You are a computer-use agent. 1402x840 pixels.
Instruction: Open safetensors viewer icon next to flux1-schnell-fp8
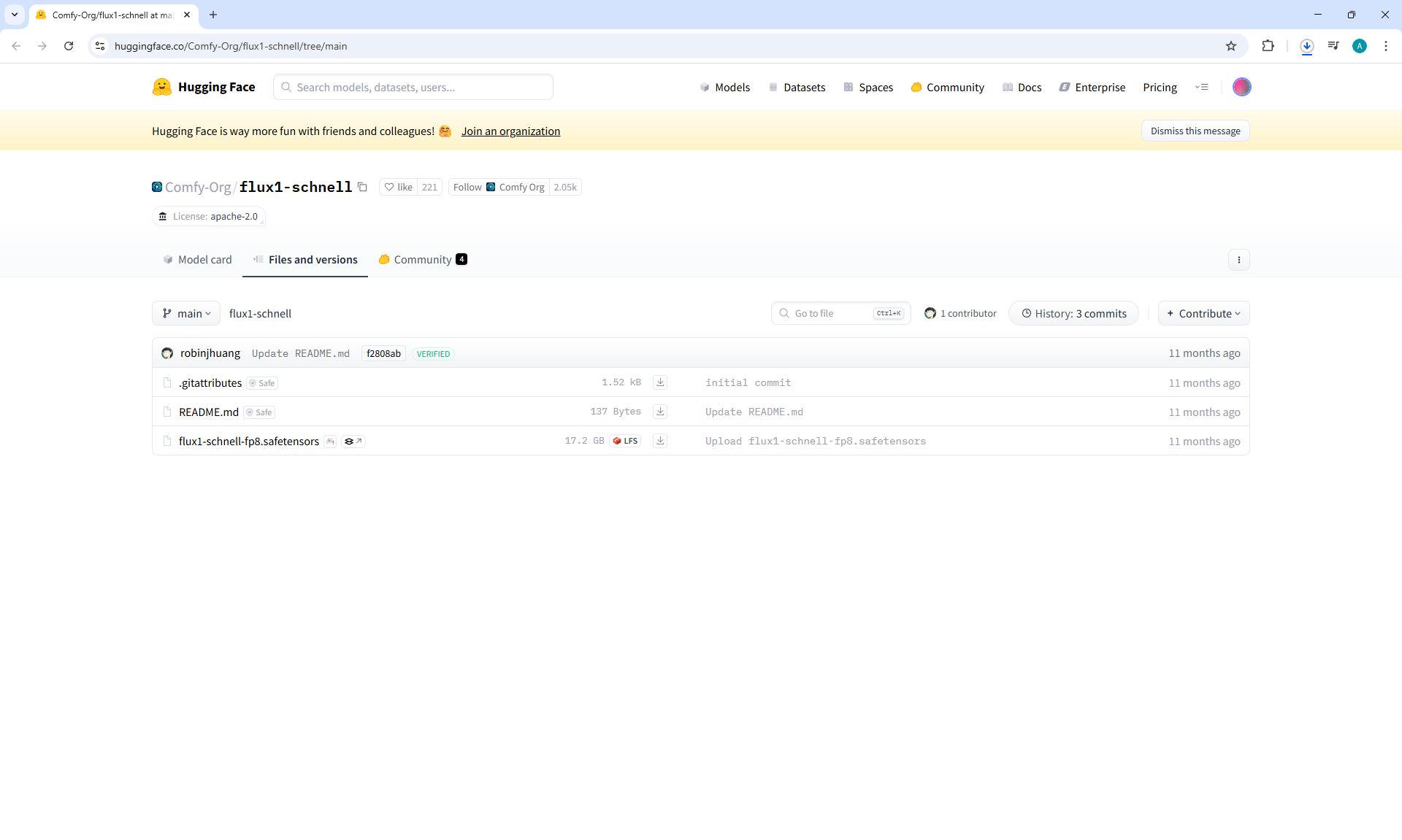coord(353,442)
